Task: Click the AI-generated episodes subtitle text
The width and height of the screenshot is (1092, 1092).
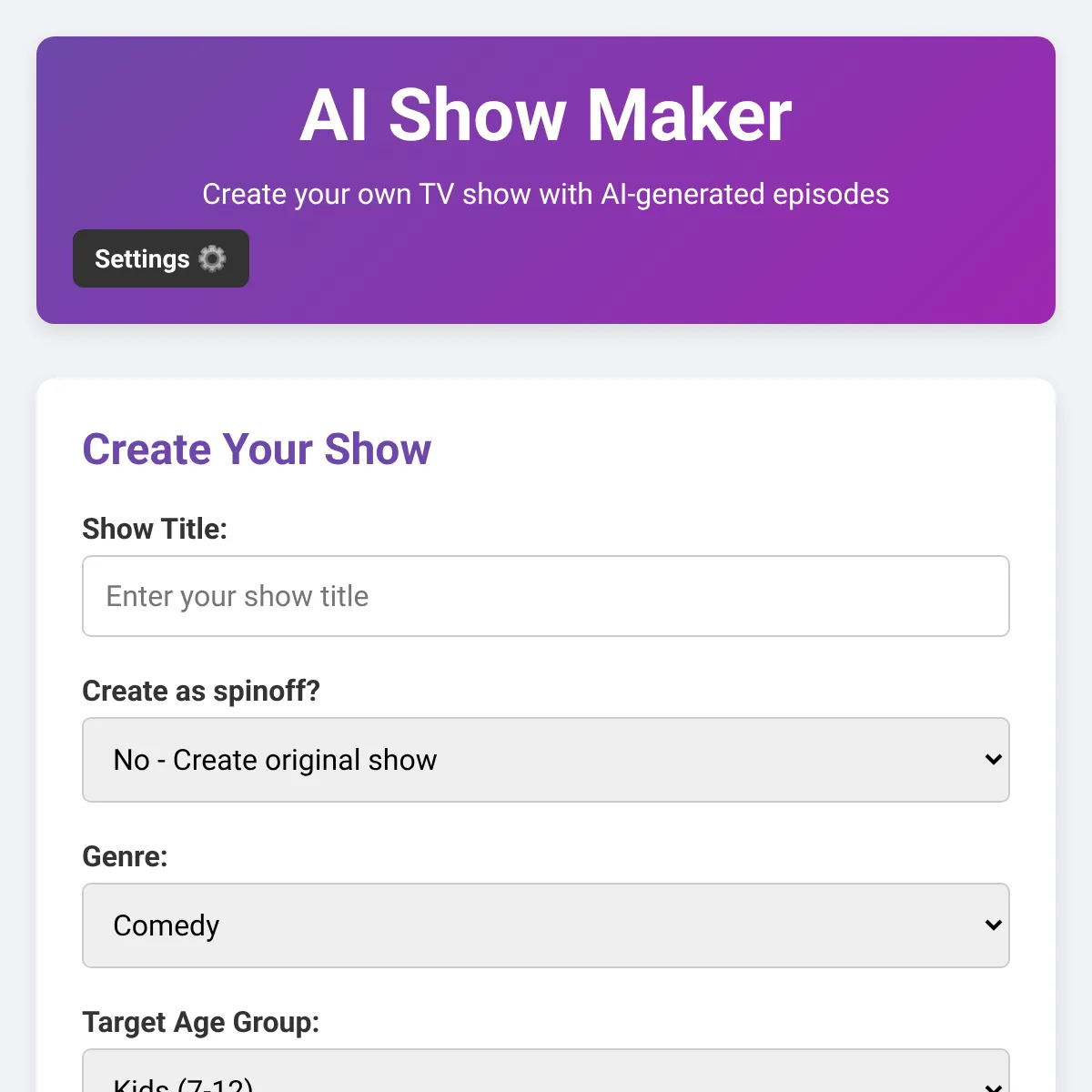Action: point(546,194)
